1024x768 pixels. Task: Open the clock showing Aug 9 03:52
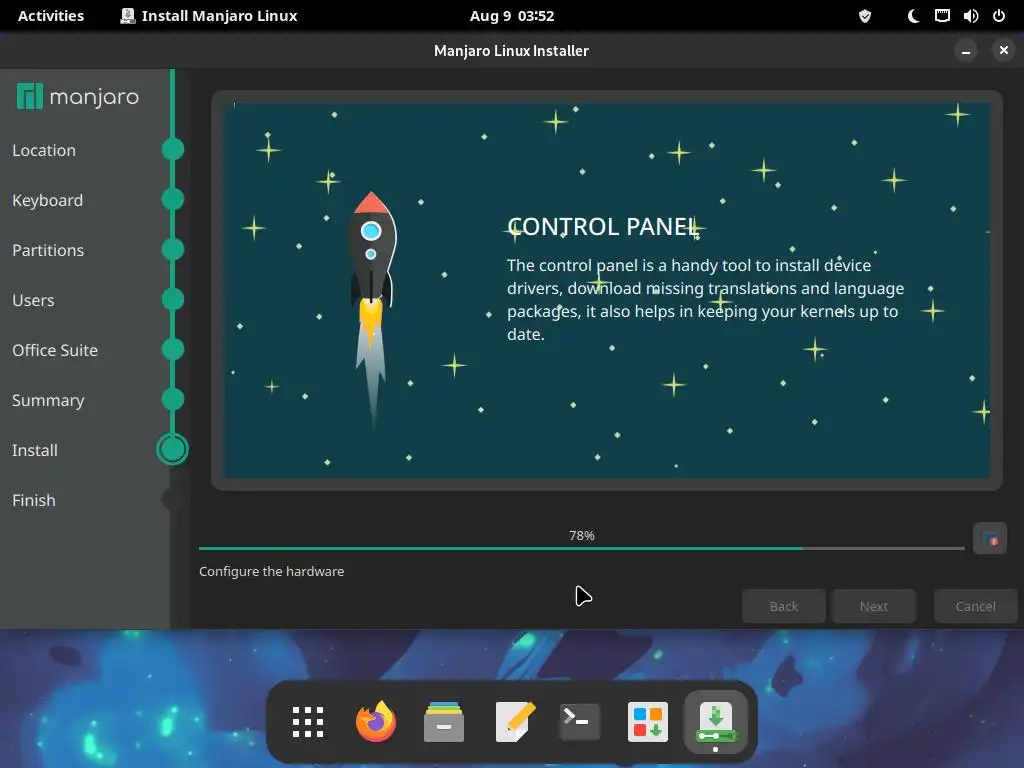tap(512, 16)
